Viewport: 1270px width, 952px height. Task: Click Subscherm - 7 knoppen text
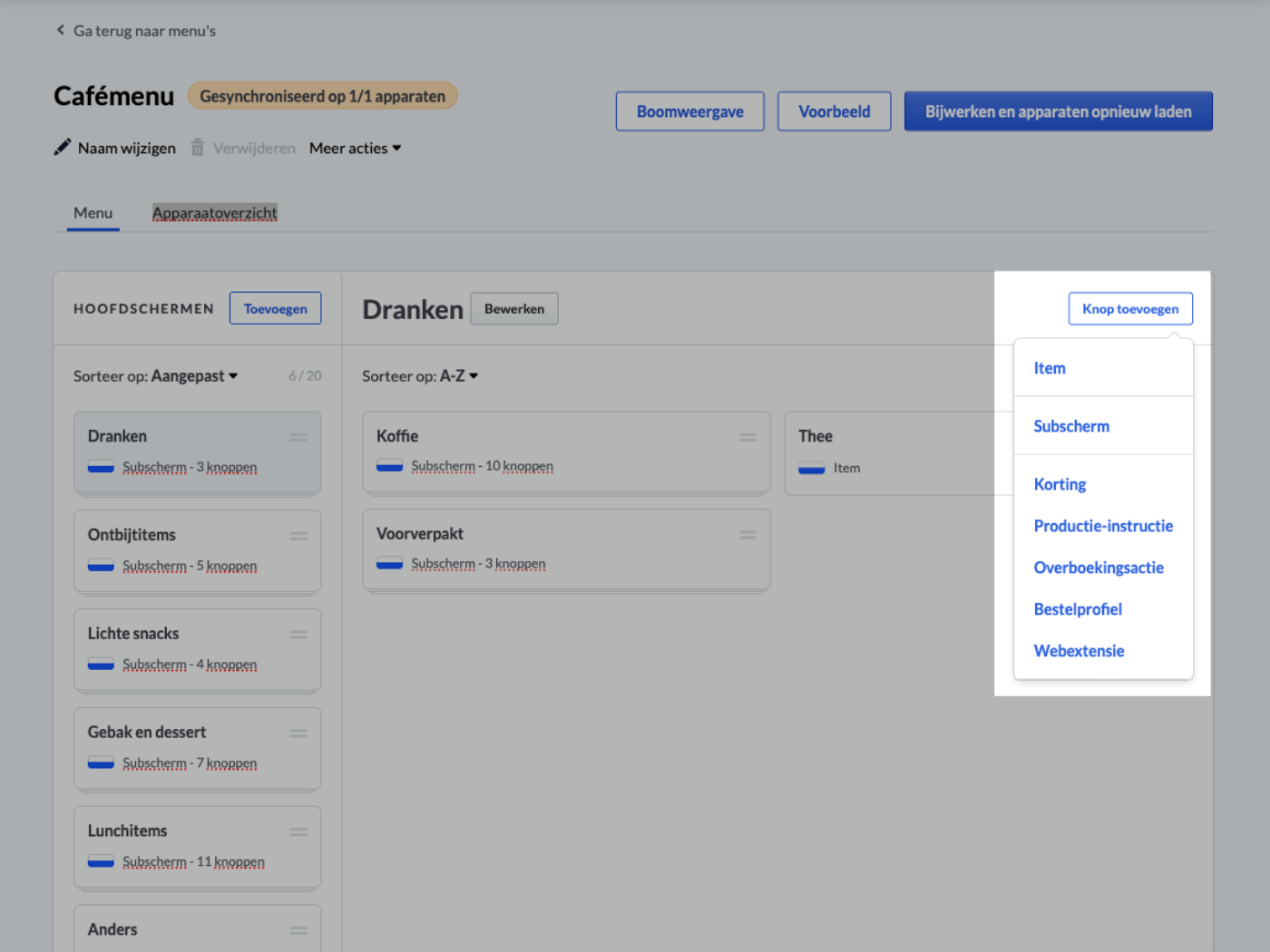pos(190,763)
